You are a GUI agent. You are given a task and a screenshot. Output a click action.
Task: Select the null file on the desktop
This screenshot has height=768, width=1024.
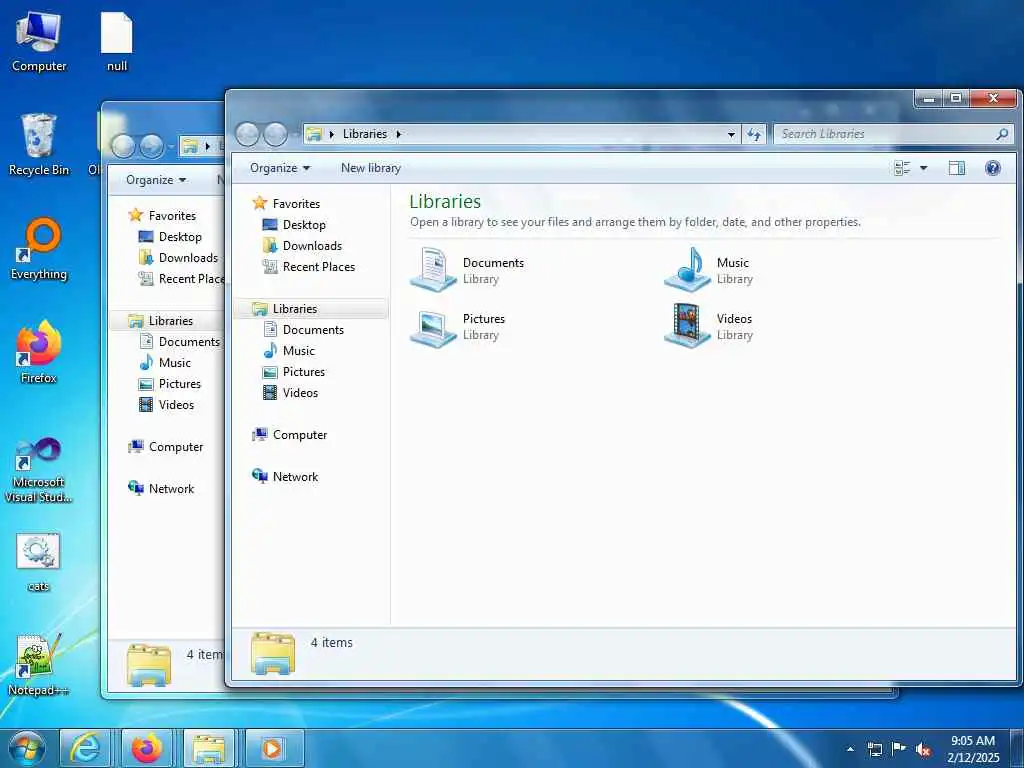coord(117,41)
